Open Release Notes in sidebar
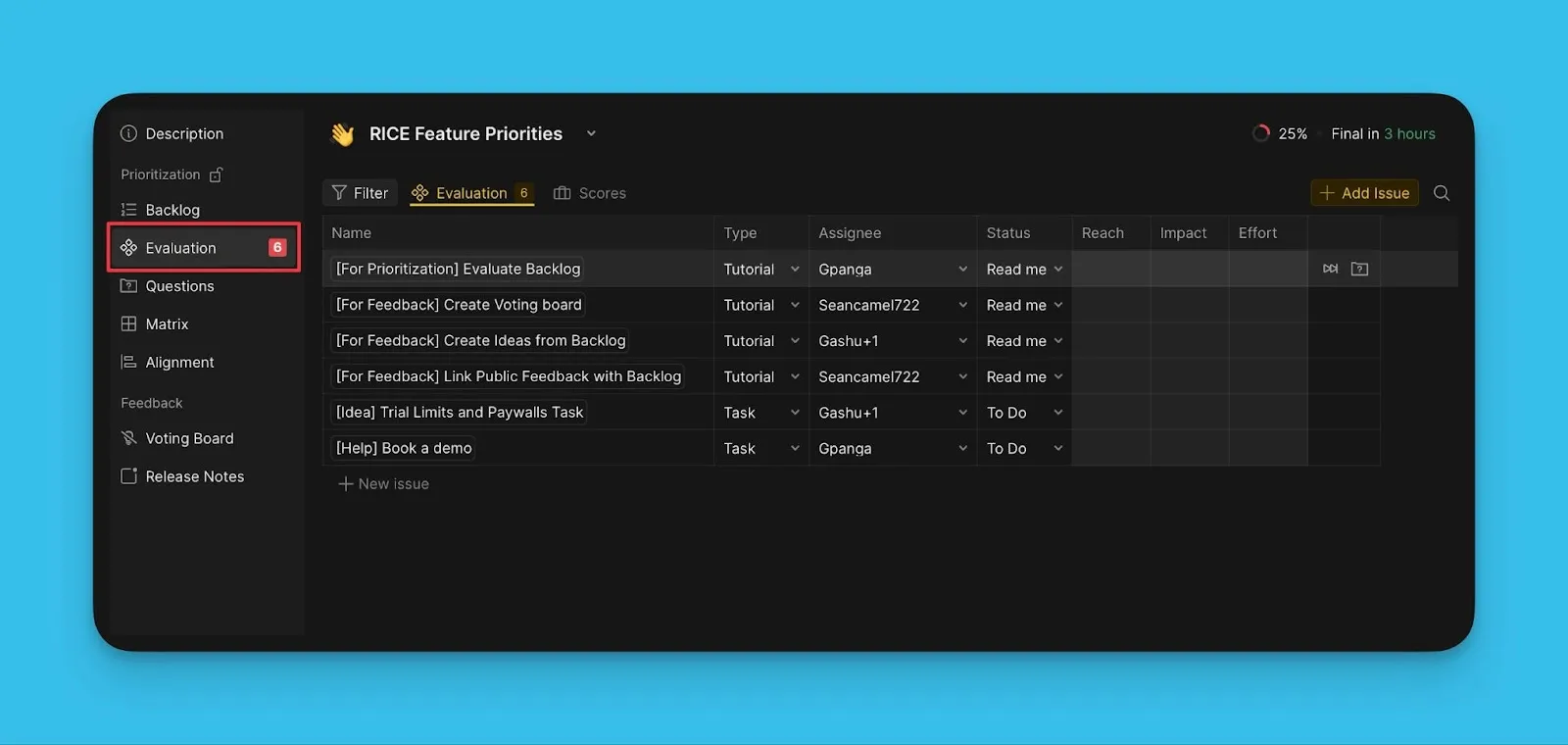 coord(194,476)
